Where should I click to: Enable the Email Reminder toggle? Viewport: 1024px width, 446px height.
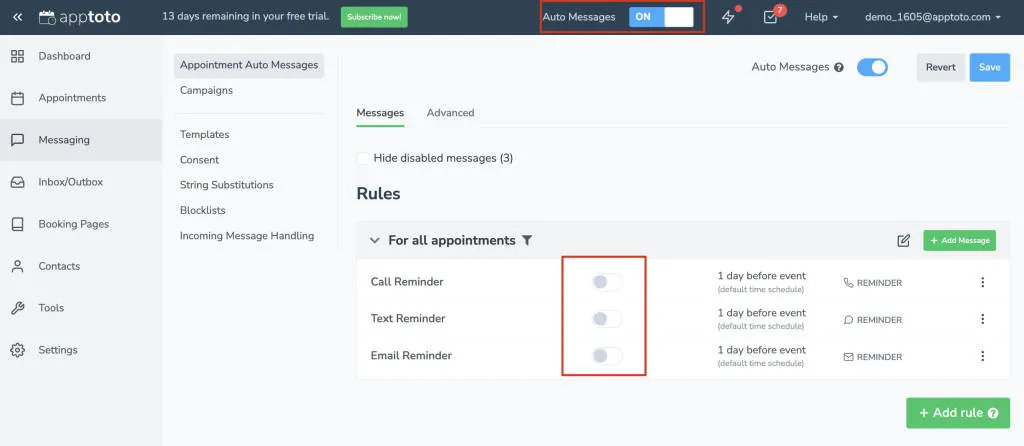click(x=607, y=356)
